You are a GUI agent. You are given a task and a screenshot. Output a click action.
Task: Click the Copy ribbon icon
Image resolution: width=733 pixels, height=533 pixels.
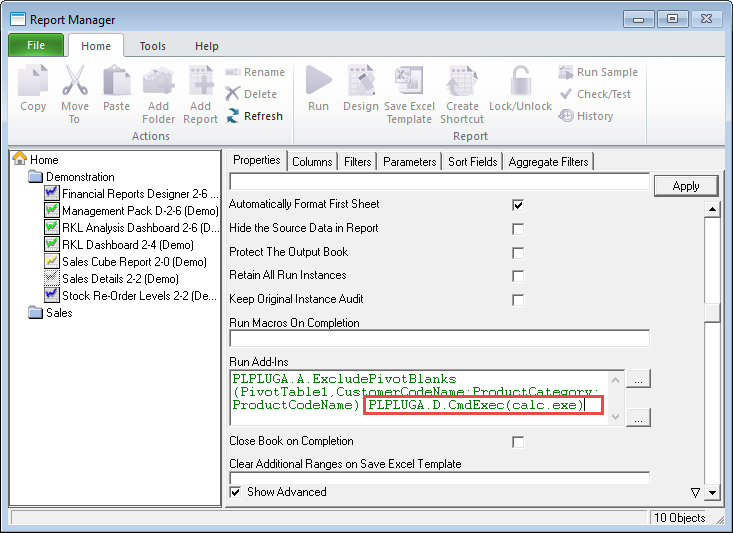[33, 80]
